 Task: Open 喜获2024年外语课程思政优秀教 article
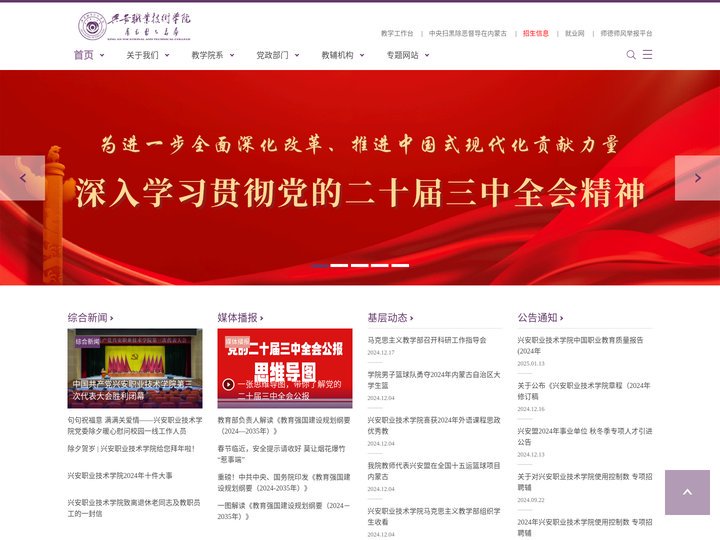click(x=434, y=426)
